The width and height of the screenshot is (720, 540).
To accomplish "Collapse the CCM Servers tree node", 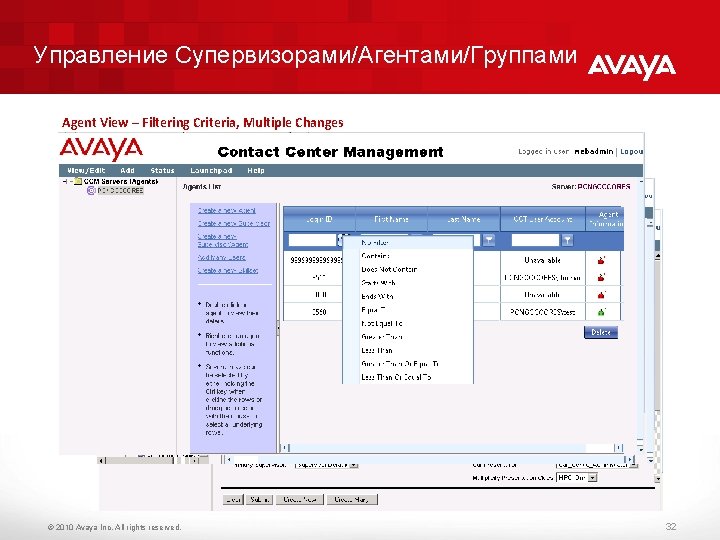I will click(x=65, y=182).
